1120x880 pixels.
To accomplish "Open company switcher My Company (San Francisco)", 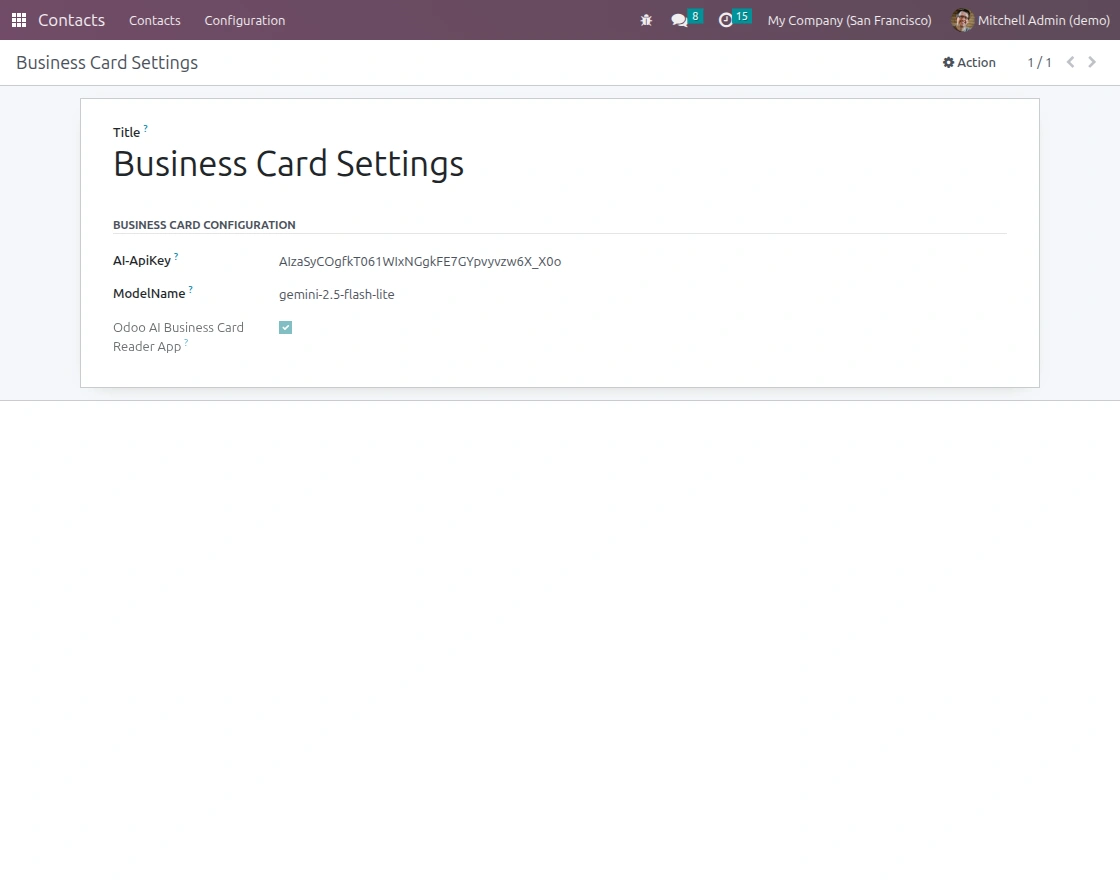I will (x=849, y=20).
